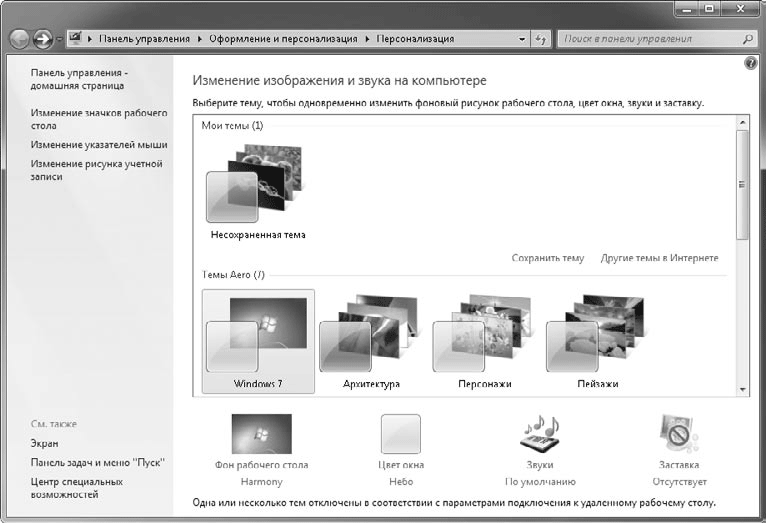
Task: Expand the address bar history dropdown arrow
Action: 522,39
